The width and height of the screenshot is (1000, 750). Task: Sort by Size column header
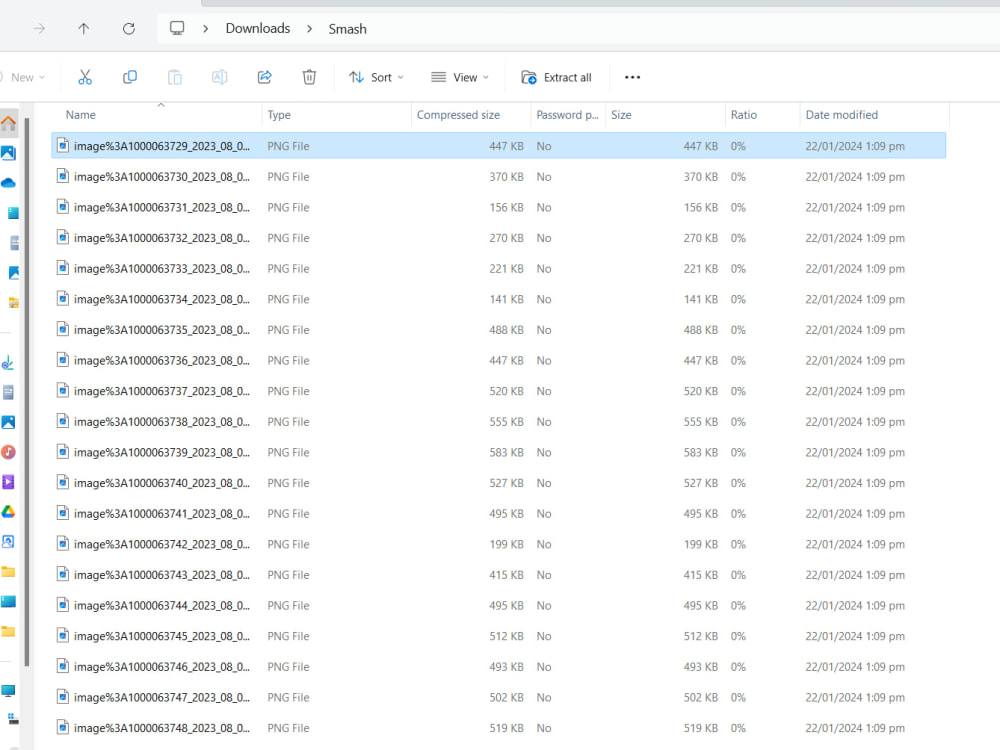(621, 115)
